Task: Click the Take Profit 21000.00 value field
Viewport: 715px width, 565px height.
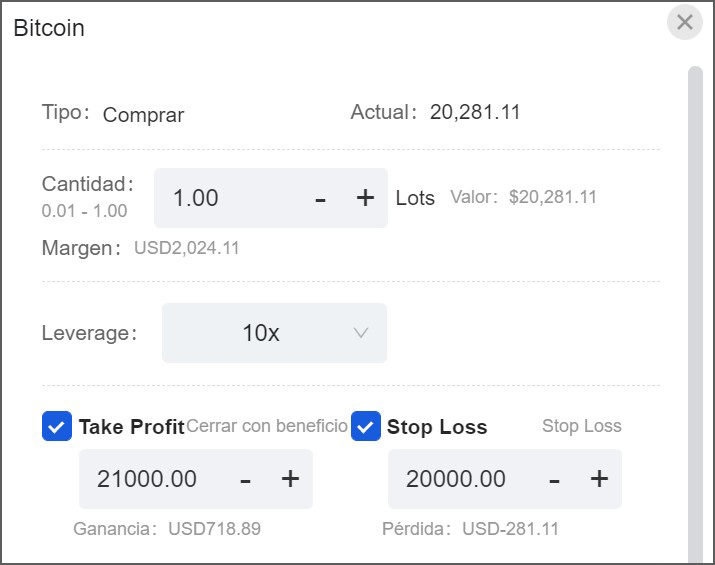Action: click(150, 479)
